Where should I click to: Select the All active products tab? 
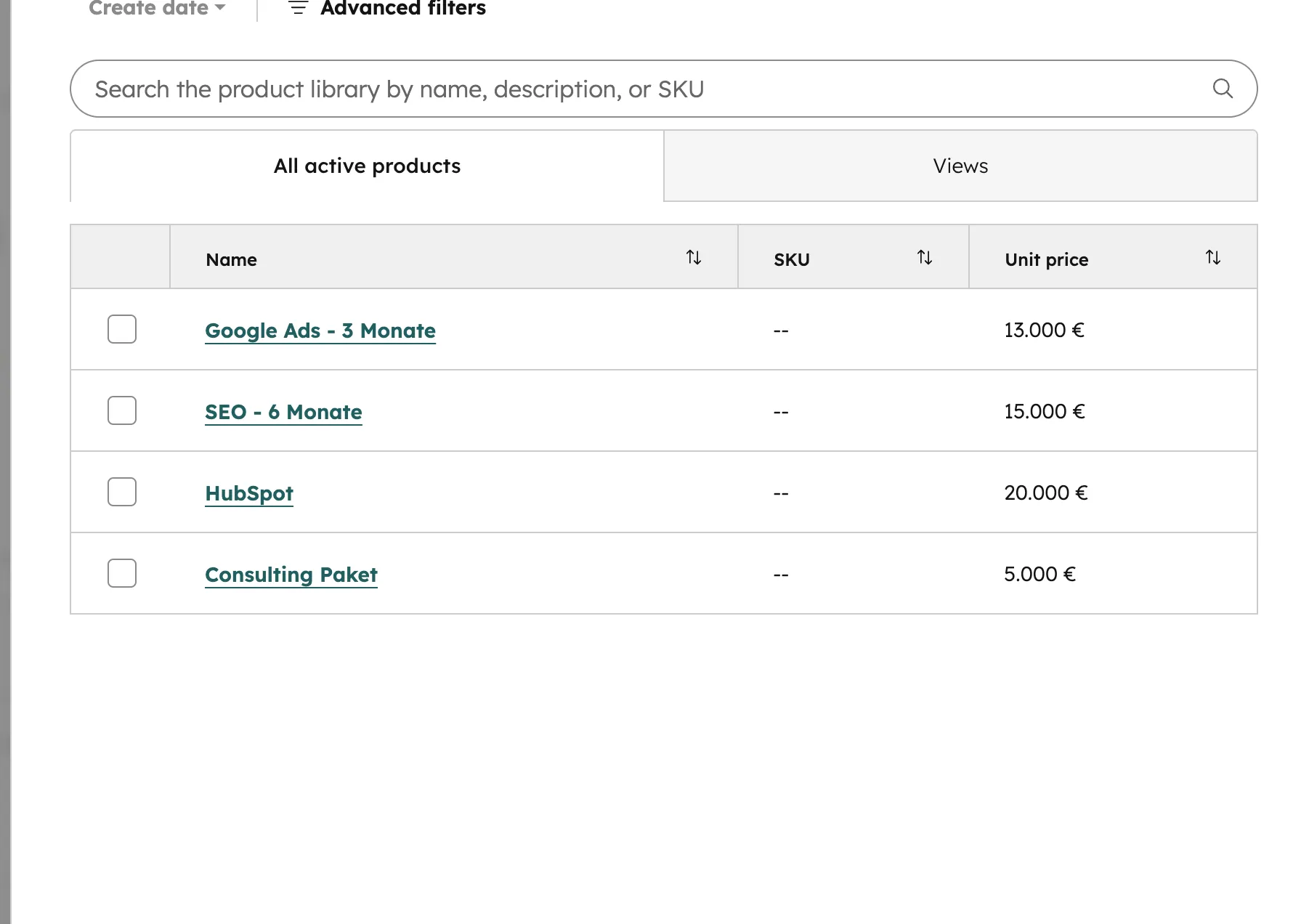(366, 166)
